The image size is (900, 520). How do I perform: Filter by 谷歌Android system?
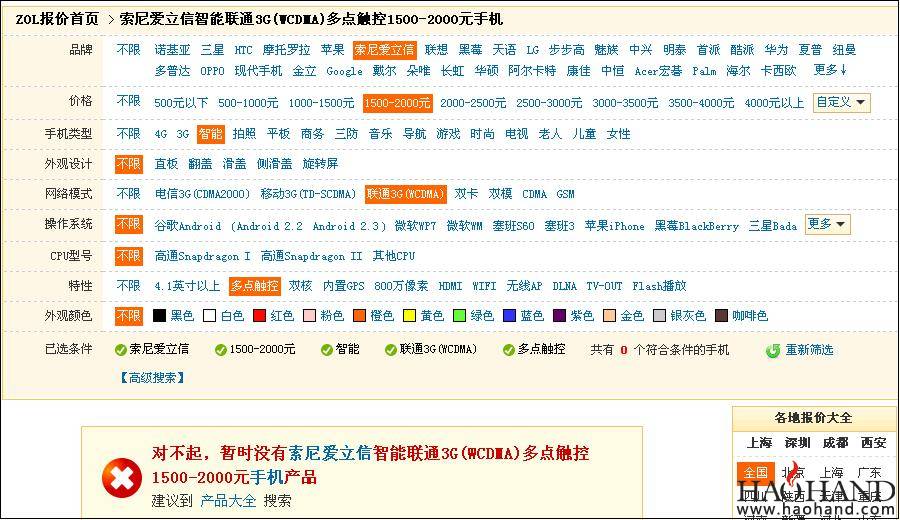pyautogui.click(x=188, y=226)
